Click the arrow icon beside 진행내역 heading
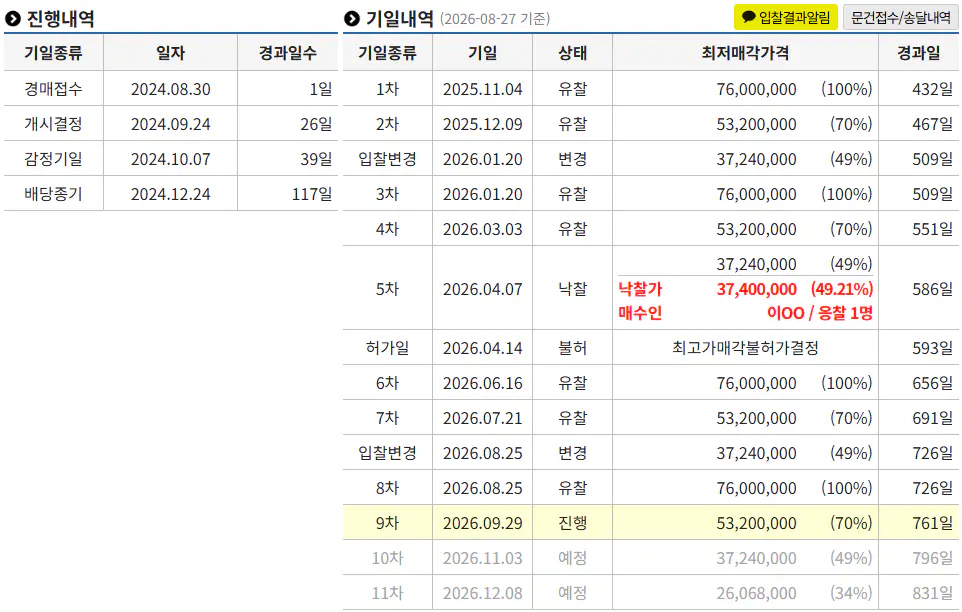Screen dimensions: 962x612 (13, 19)
